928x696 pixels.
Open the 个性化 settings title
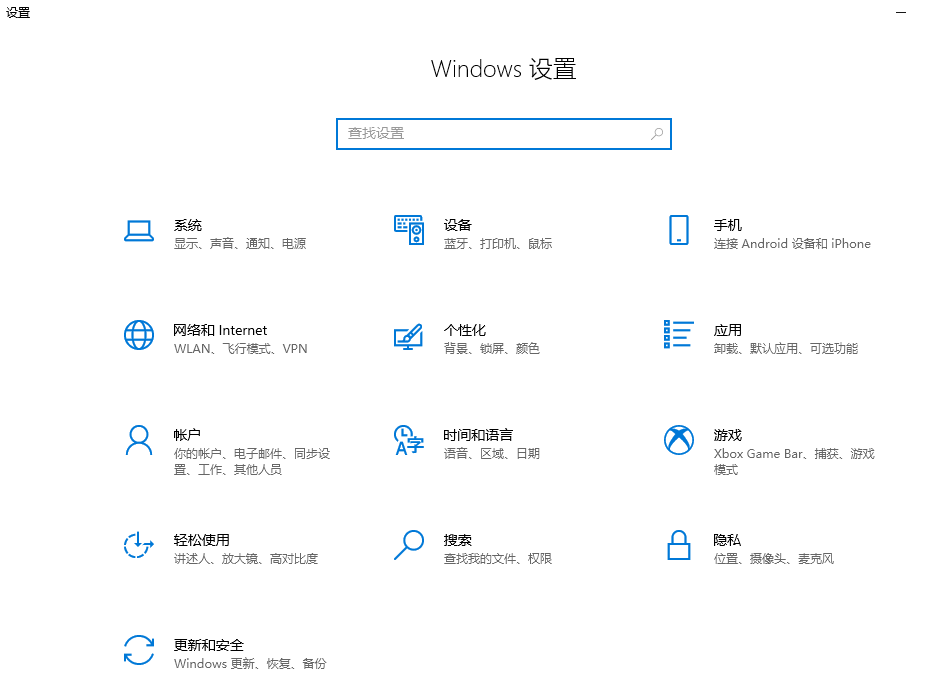465,330
